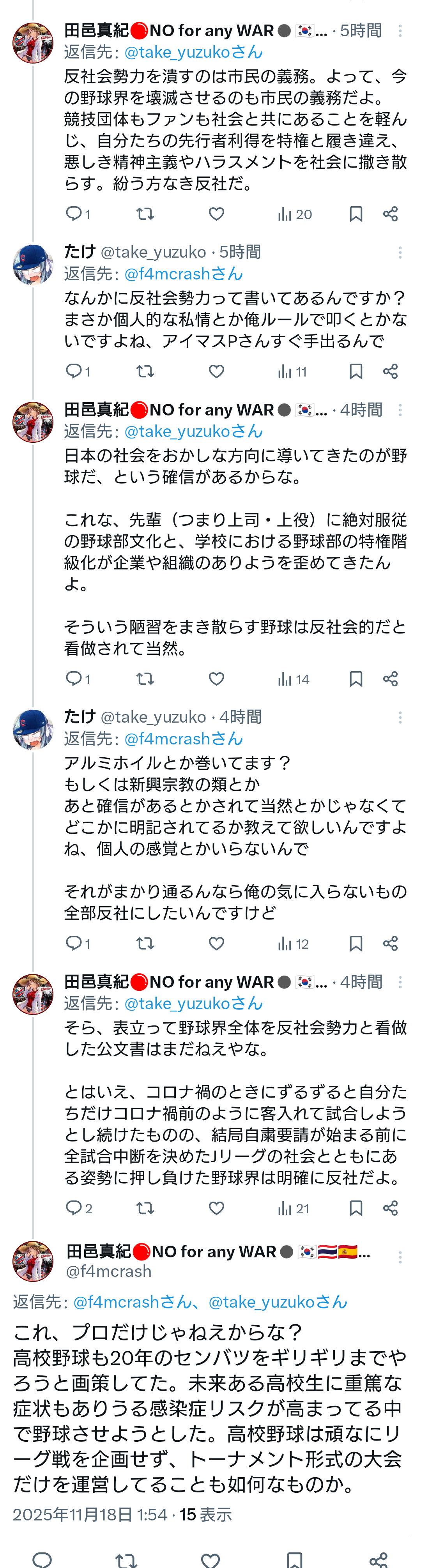This screenshot has width=421, height=1568.
Task: View analytics of the 12-view tweet
Action: 293,944
